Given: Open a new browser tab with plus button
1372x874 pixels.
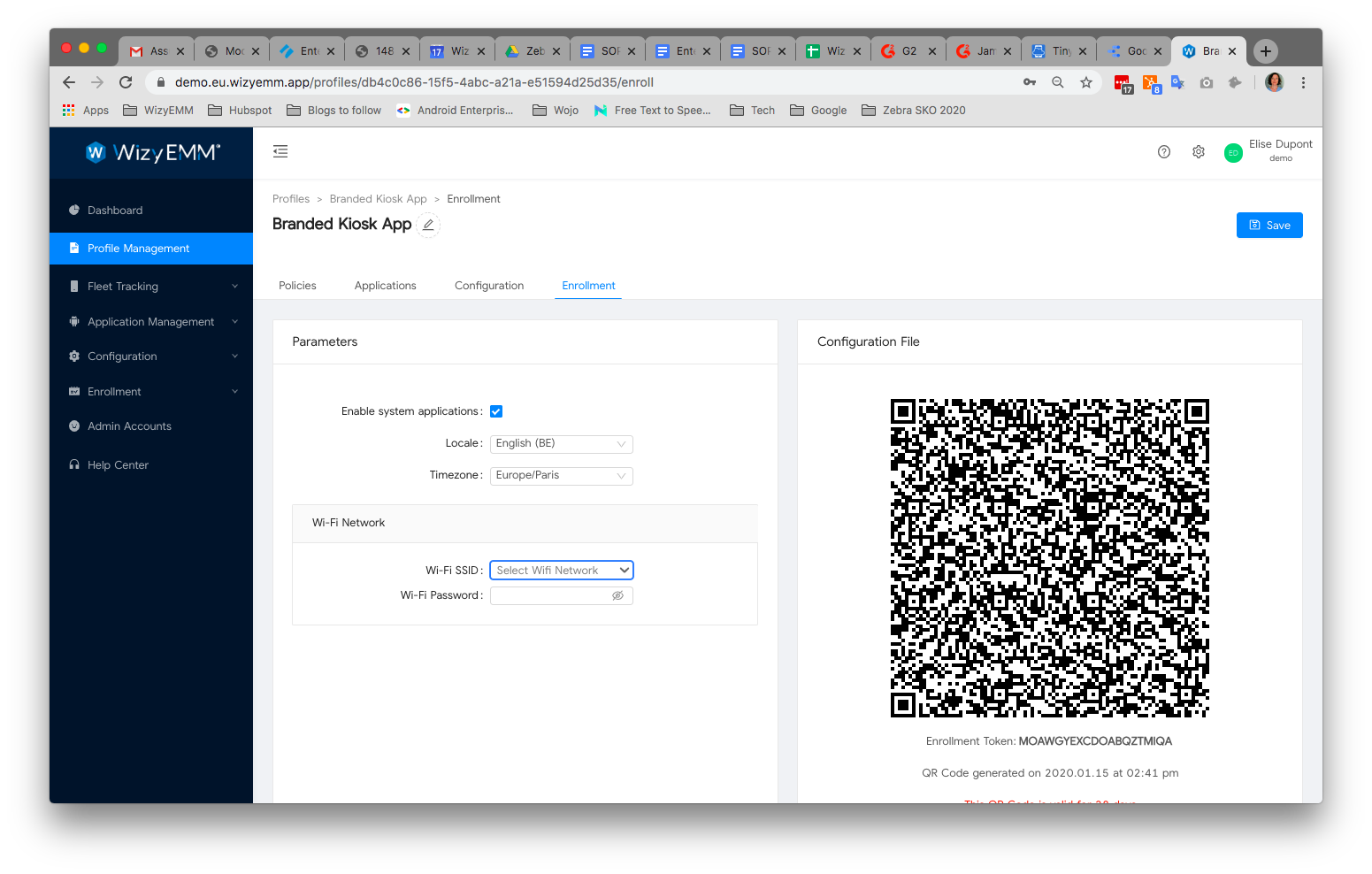Looking at the screenshot, I should (x=1266, y=51).
